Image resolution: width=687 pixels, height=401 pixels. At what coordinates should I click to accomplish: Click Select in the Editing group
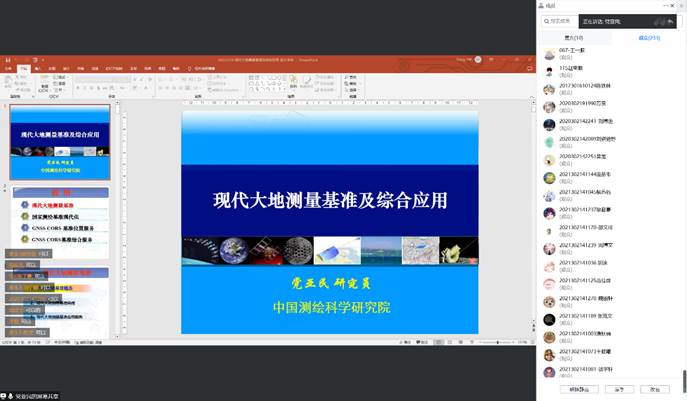tap(352, 89)
